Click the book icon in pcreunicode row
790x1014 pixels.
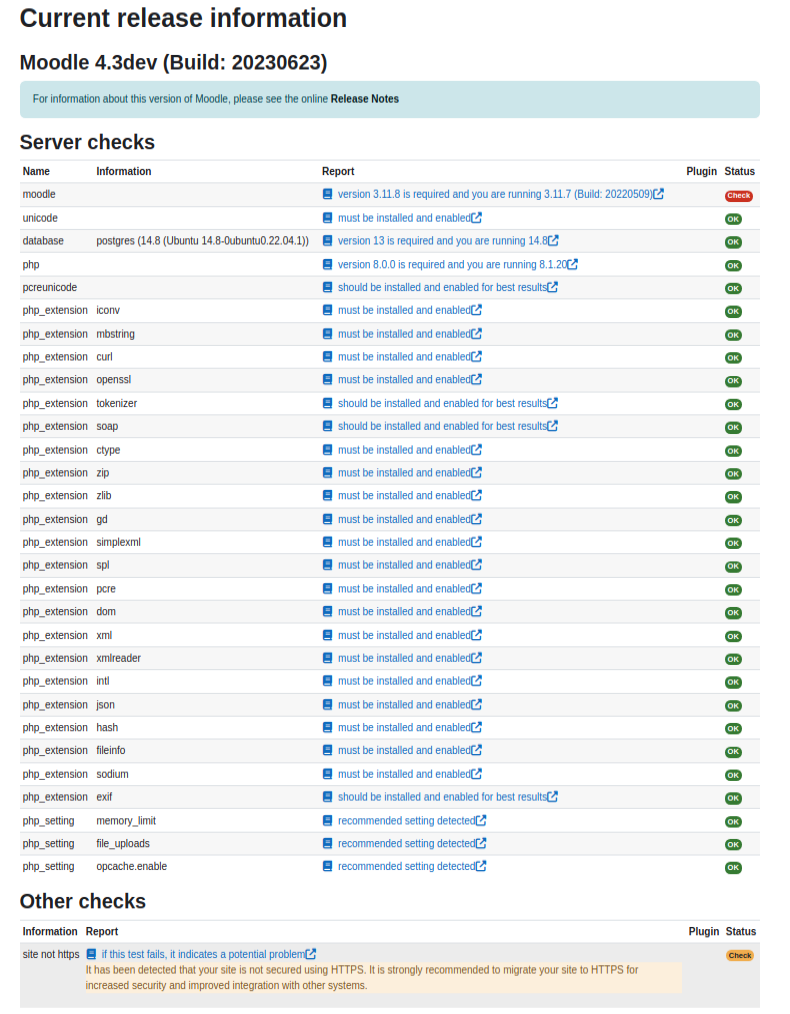pyautogui.click(x=328, y=287)
